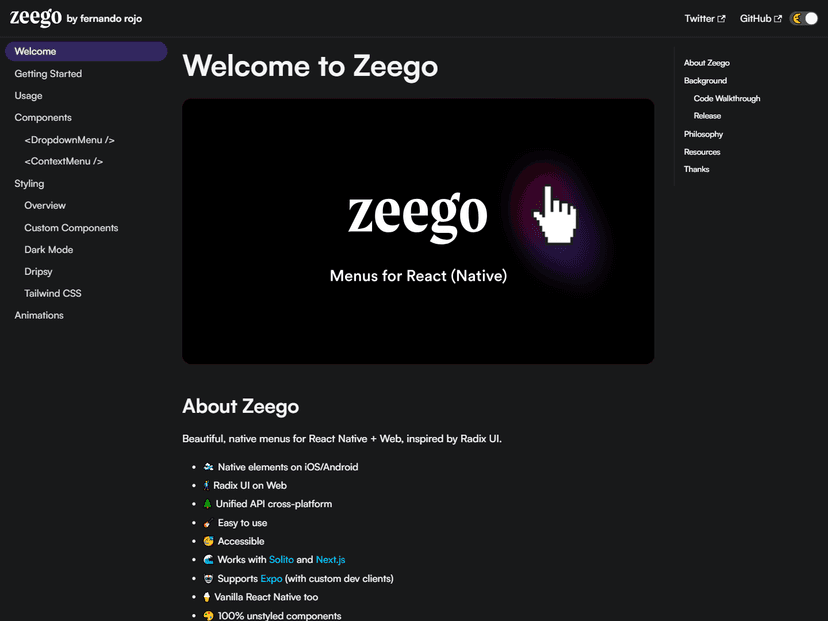Open Dark Mode styling page

[49, 250]
